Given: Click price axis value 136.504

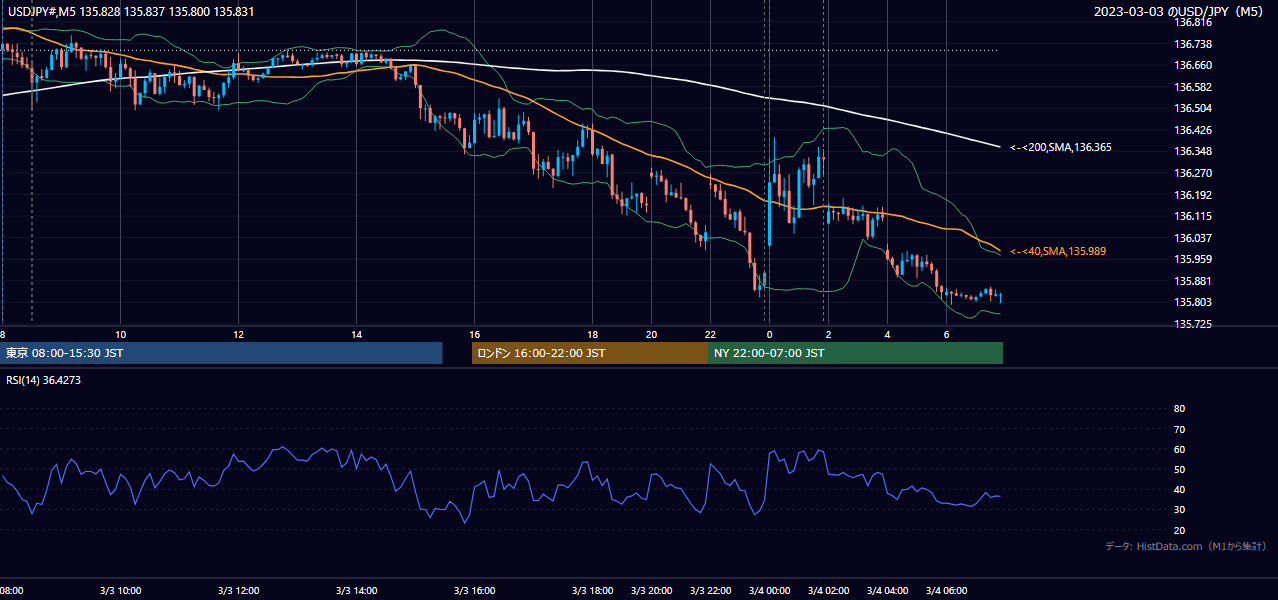Looking at the screenshot, I should pyautogui.click(x=1192, y=108).
